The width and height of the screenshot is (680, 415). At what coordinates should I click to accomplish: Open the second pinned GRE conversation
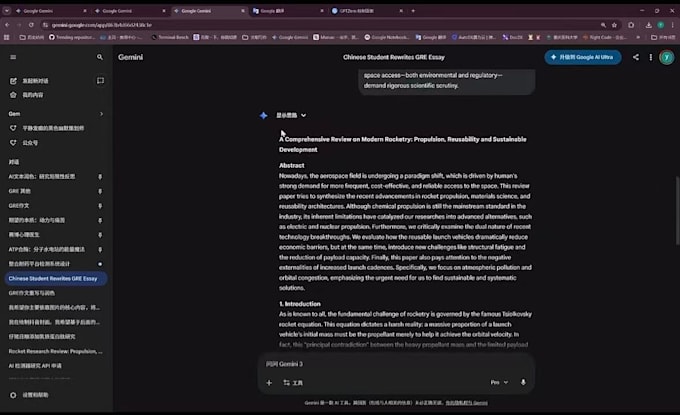tap(20, 191)
